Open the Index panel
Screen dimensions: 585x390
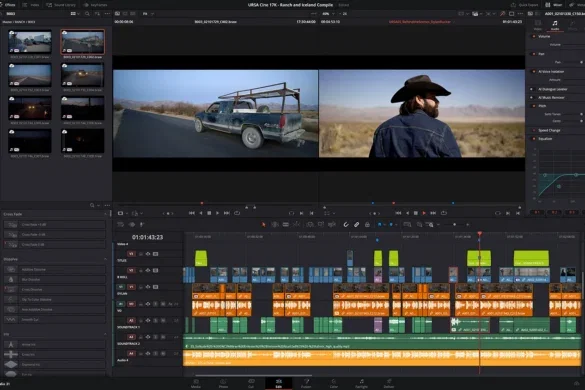tap(31, 5)
